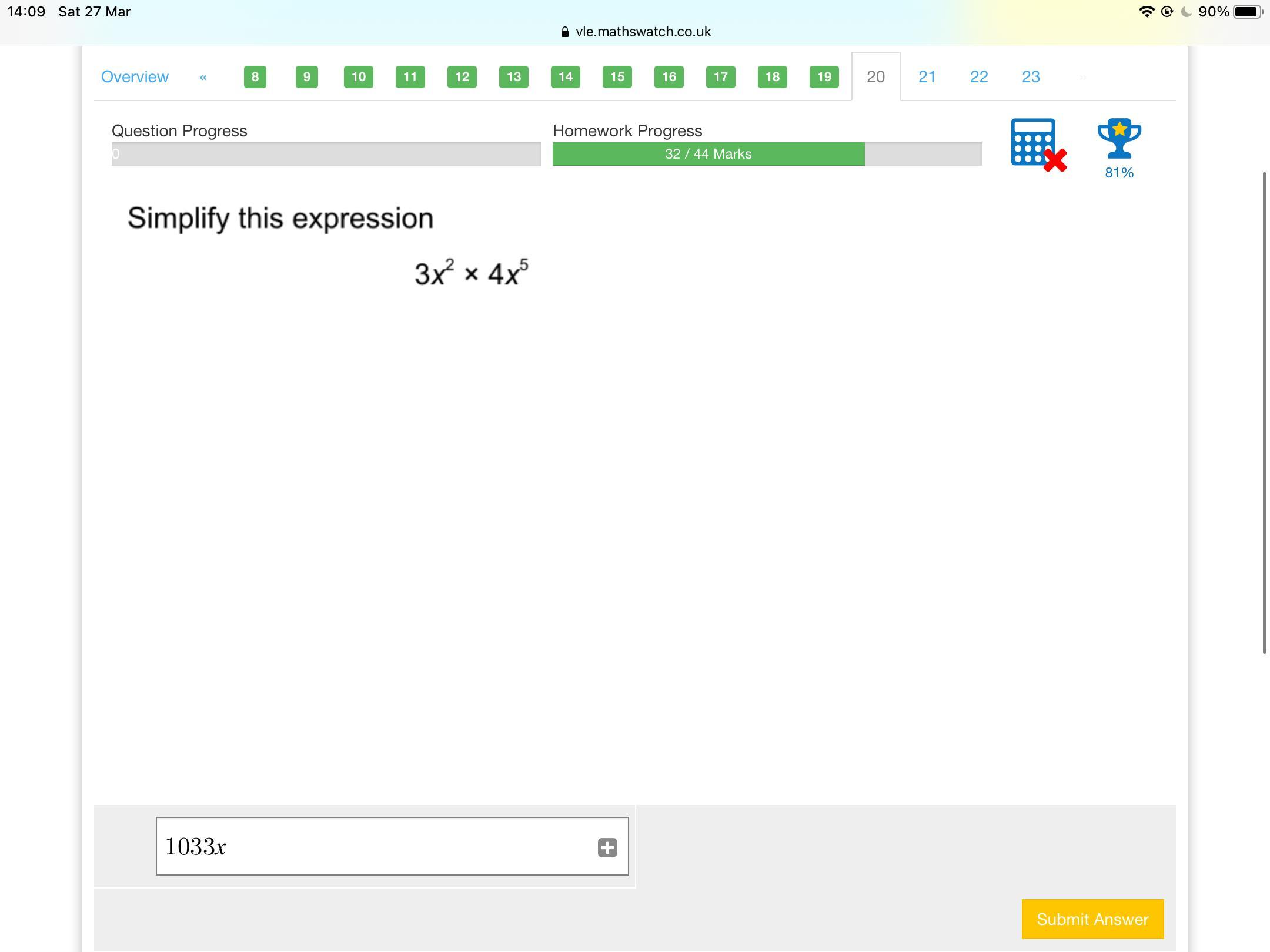Open green question 15 badge
1270x952 pixels.
click(617, 77)
